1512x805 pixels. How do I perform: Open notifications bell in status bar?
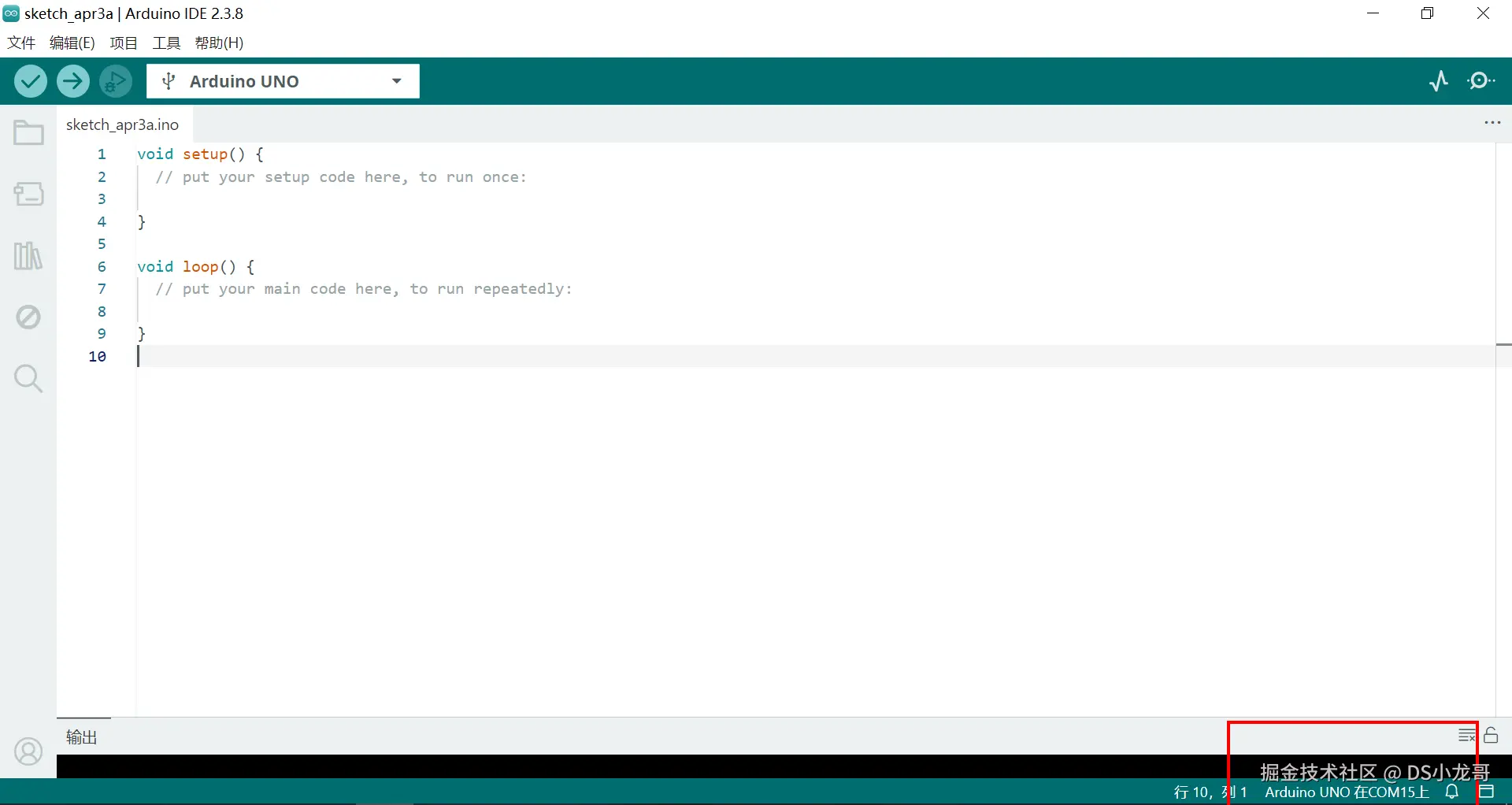point(1453,792)
